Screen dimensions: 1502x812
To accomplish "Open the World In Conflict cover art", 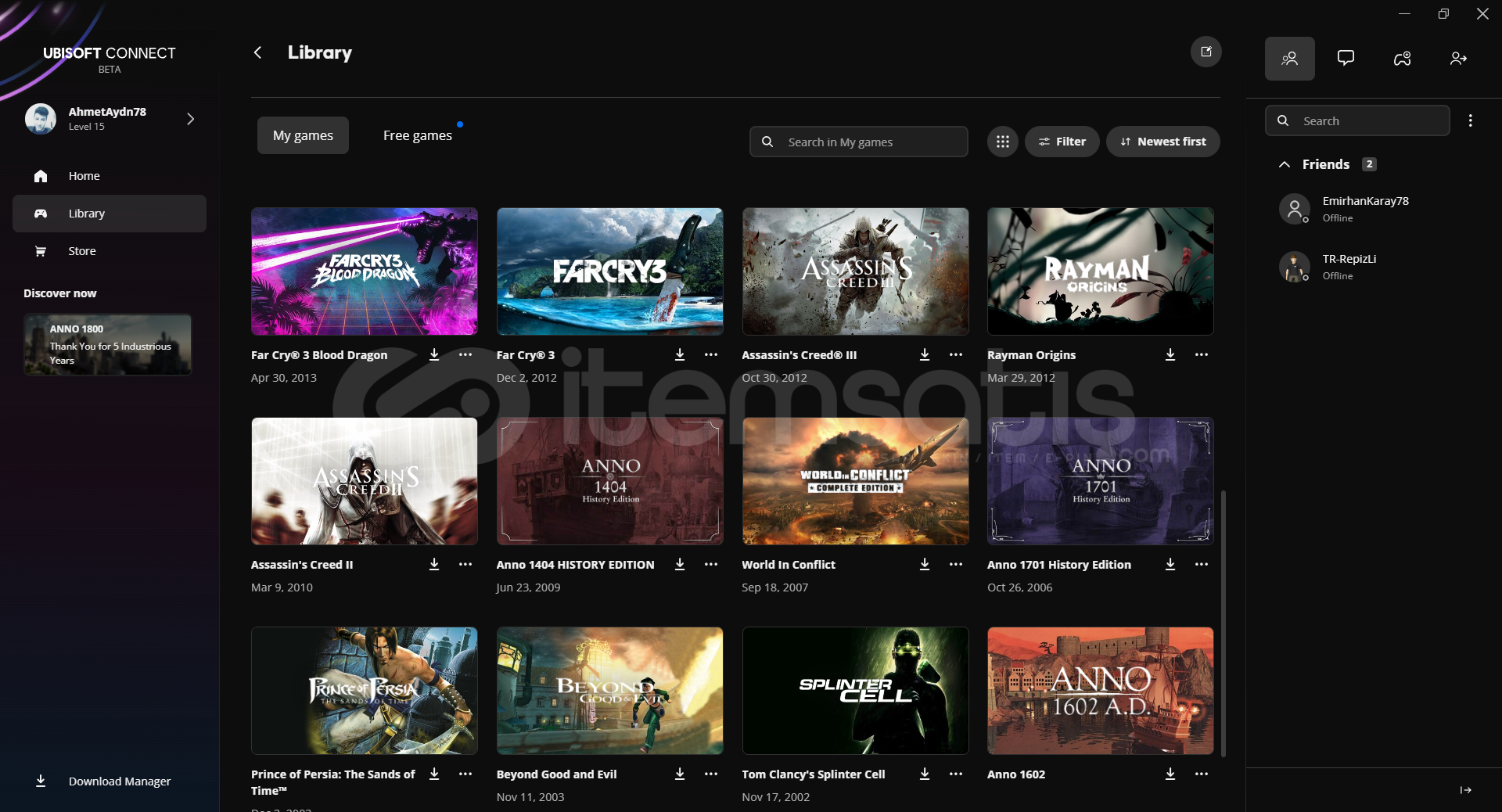I will click(x=855, y=481).
